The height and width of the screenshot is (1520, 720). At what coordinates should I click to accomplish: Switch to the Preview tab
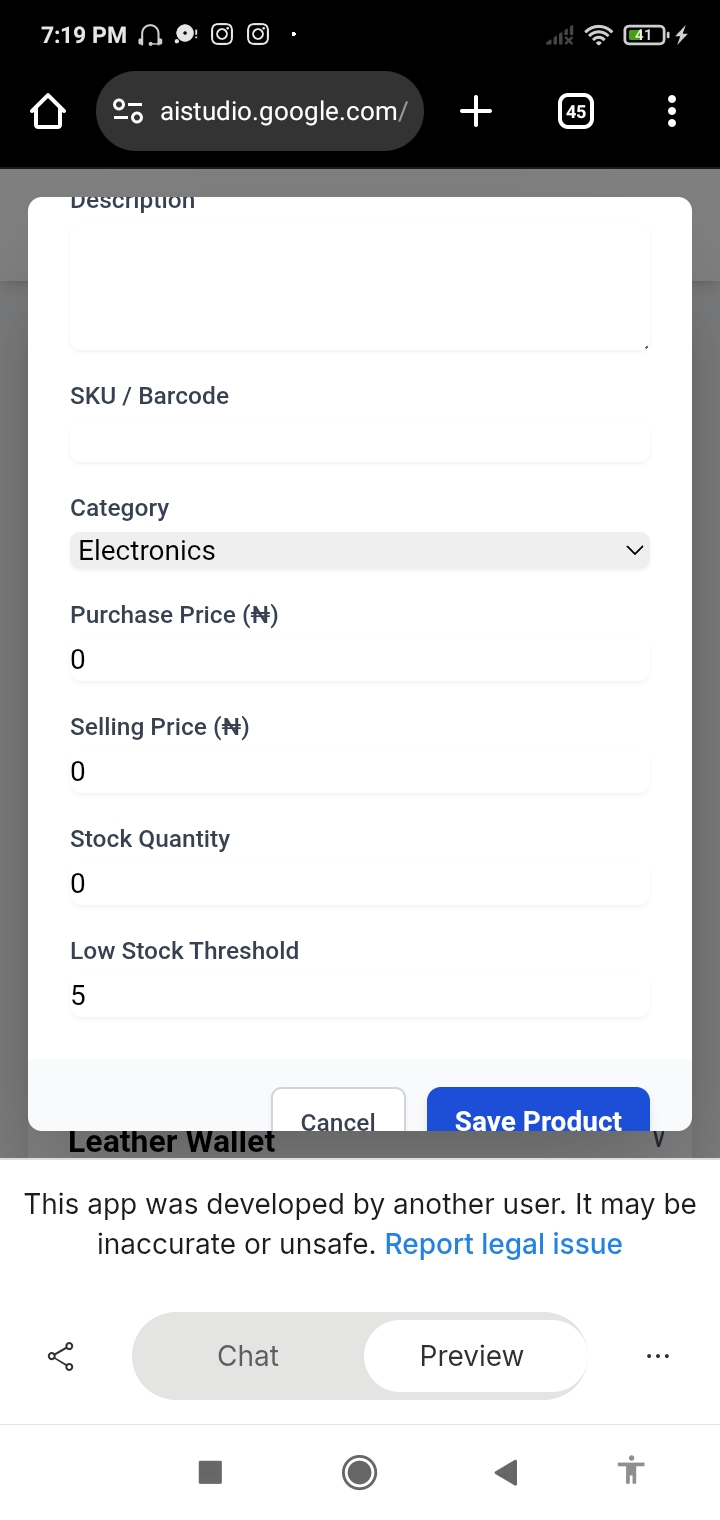click(472, 1356)
